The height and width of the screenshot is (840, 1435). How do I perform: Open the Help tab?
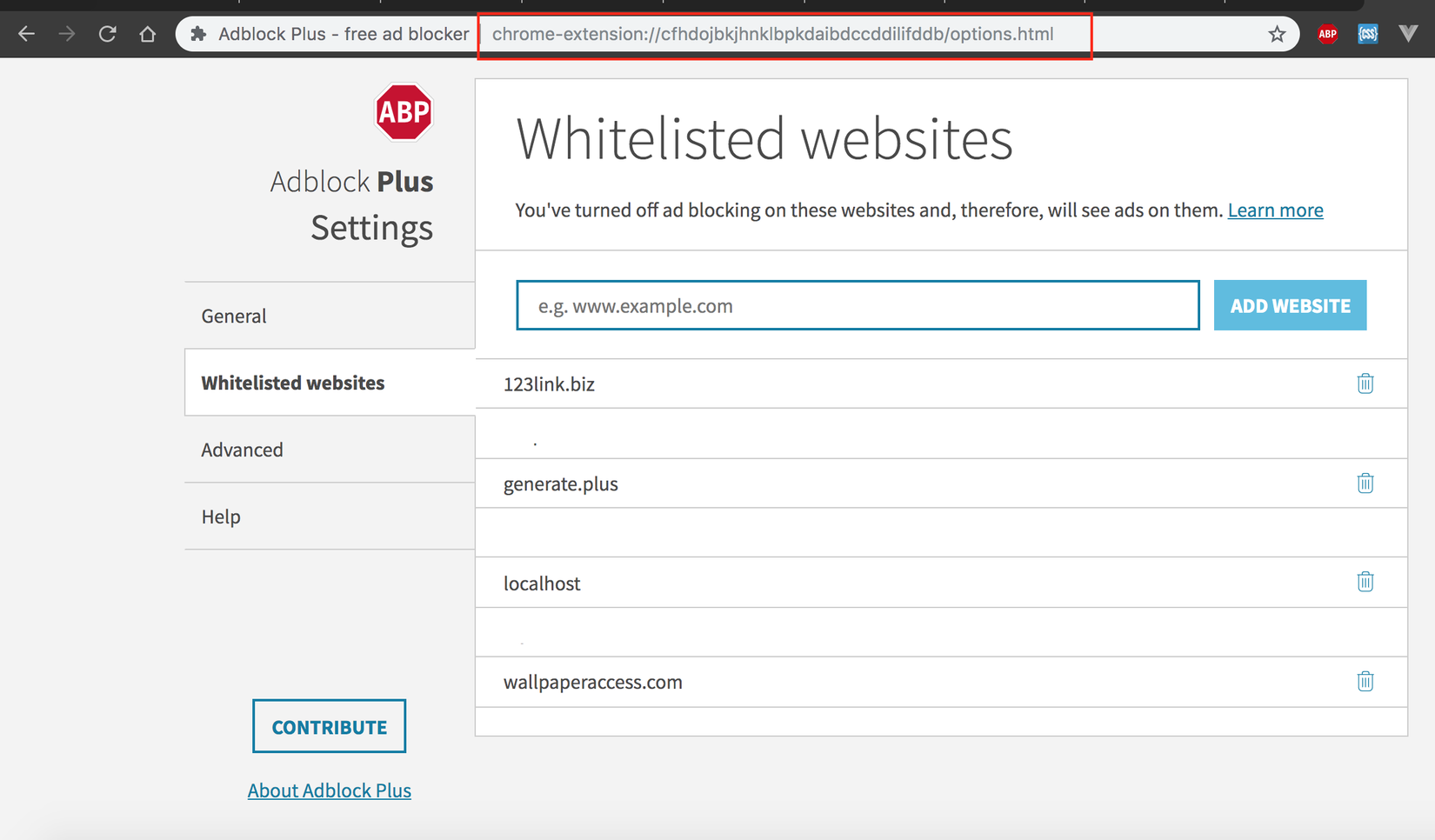(221, 517)
